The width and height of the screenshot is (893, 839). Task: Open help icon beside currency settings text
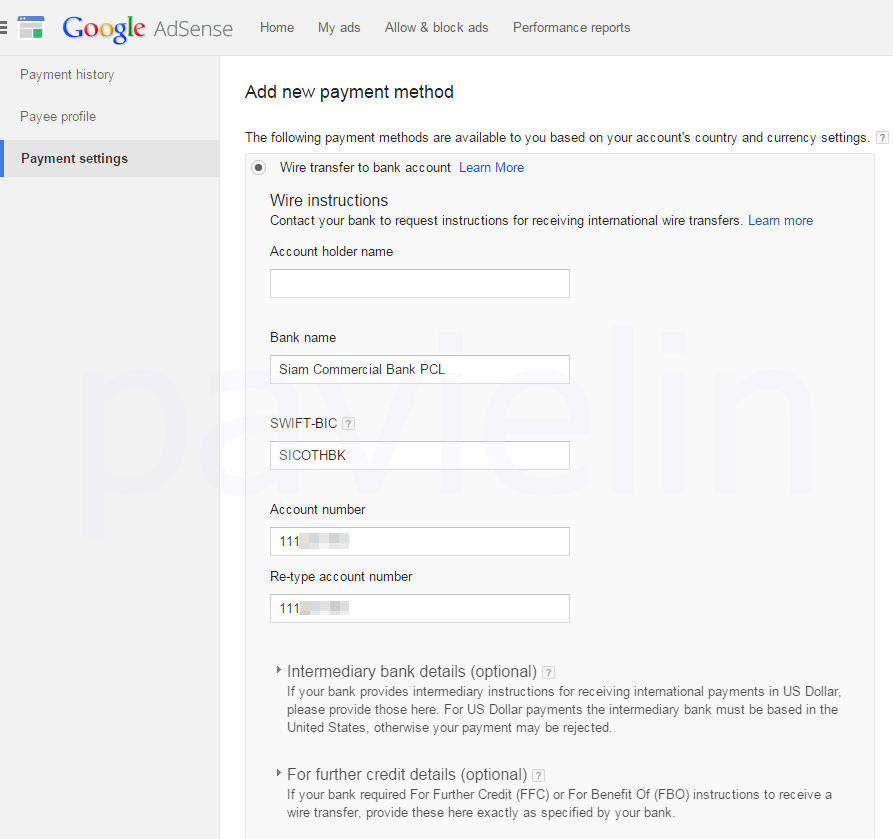[881, 138]
